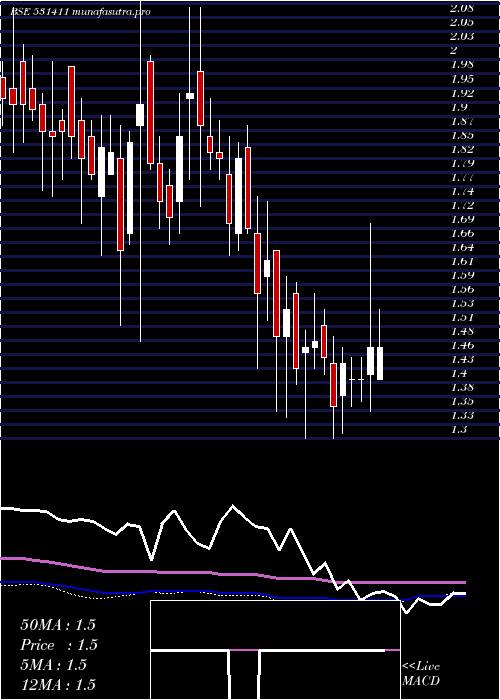Select the 12MA : 1.5 indicator readout
This screenshot has width=500, height=700.
point(58,684)
